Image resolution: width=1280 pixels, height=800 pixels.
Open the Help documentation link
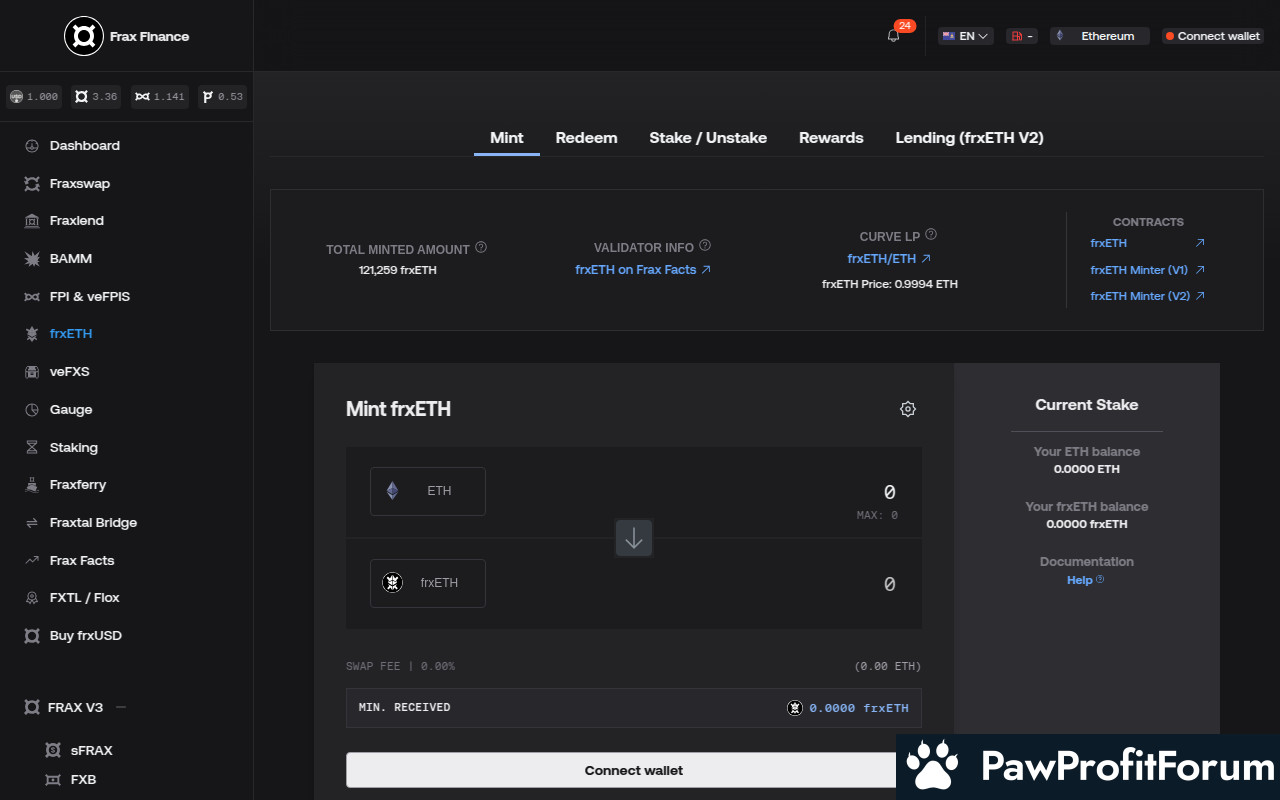(x=1086, y=580)
